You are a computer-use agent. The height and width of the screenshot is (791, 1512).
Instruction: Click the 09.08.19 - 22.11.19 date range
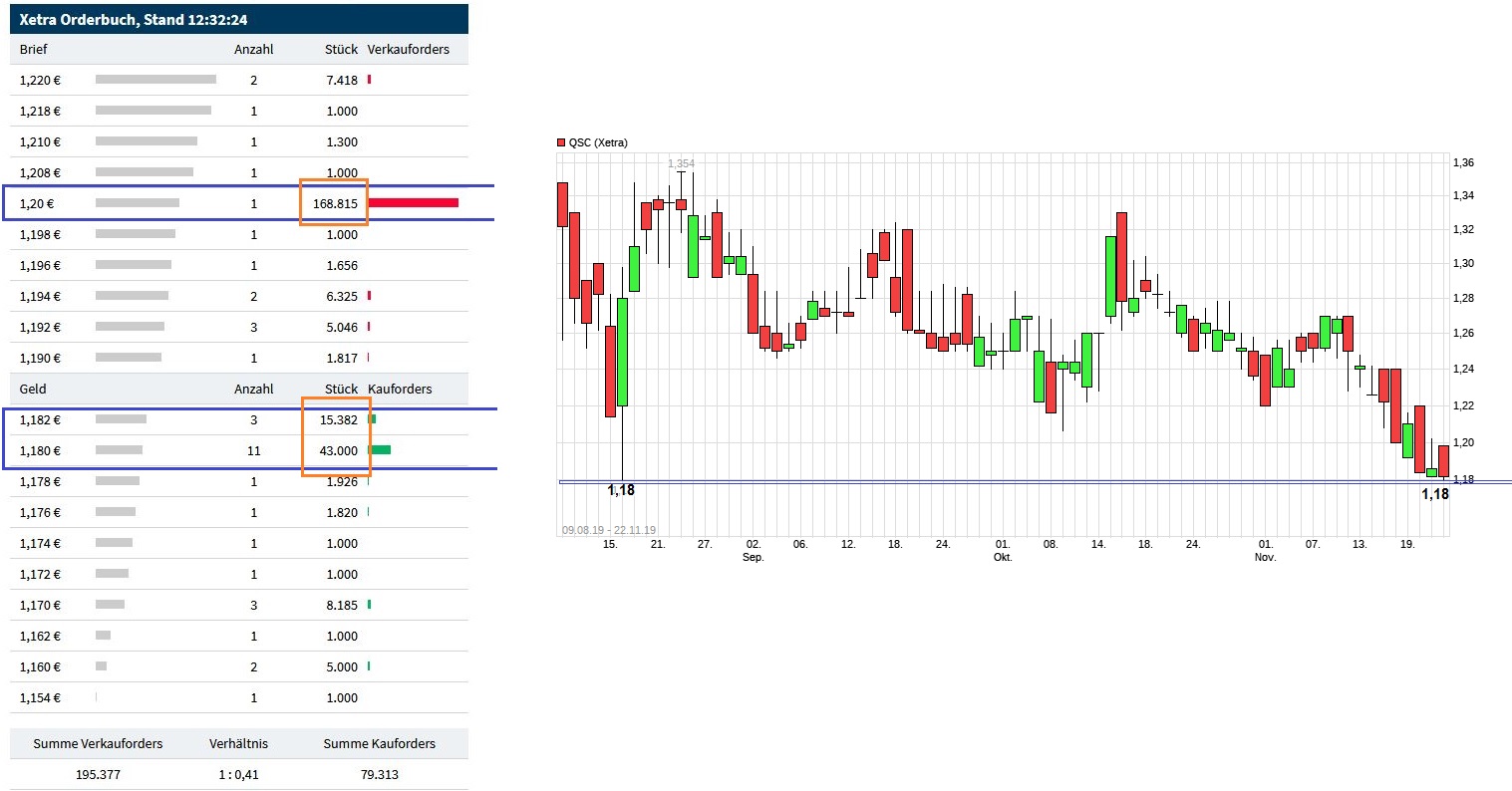point(609,530)
